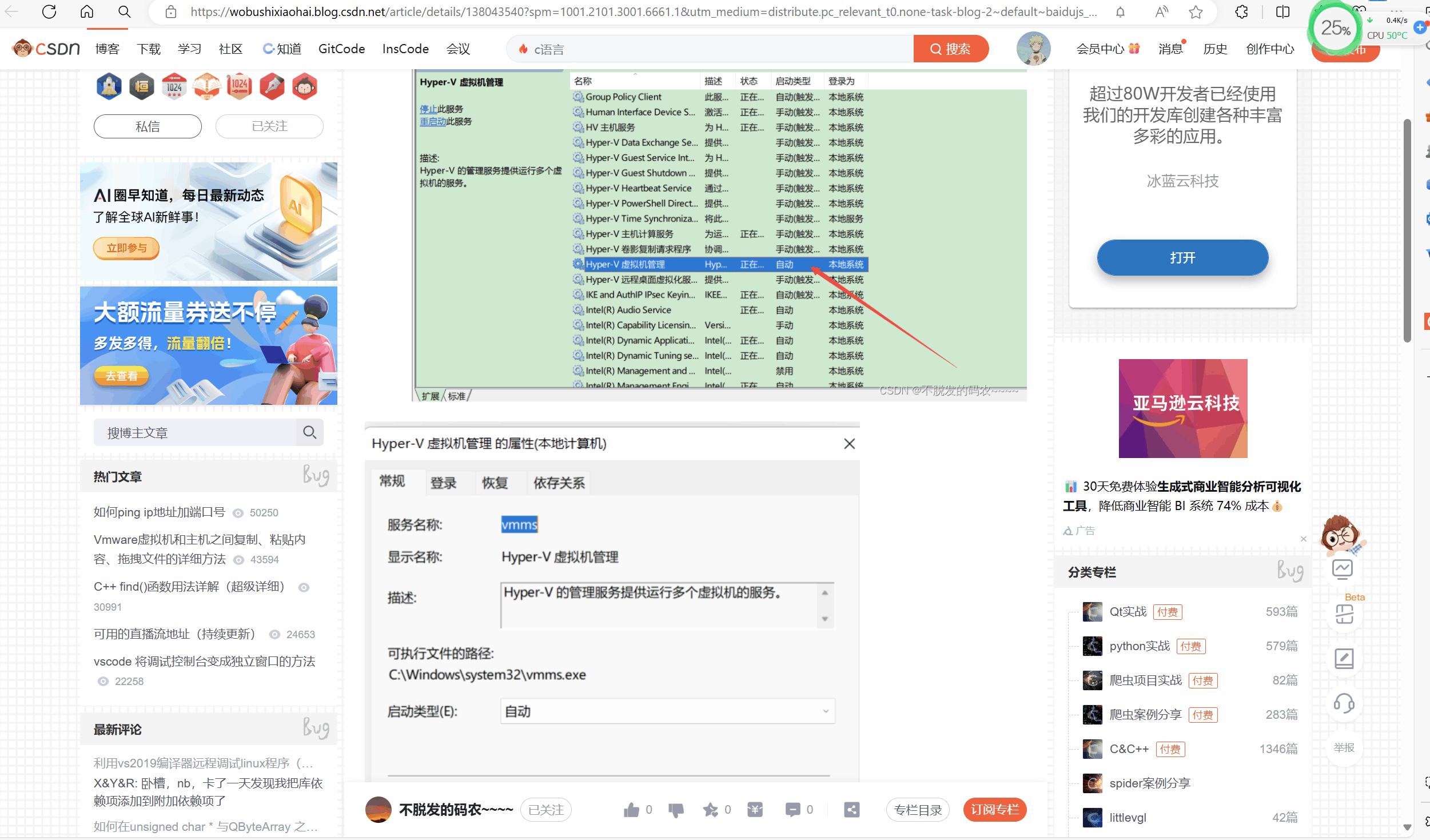This screenshot has height=840, width=1430.
Task: Click 立即参与 on the AI banner
Action: coord(126,248)
